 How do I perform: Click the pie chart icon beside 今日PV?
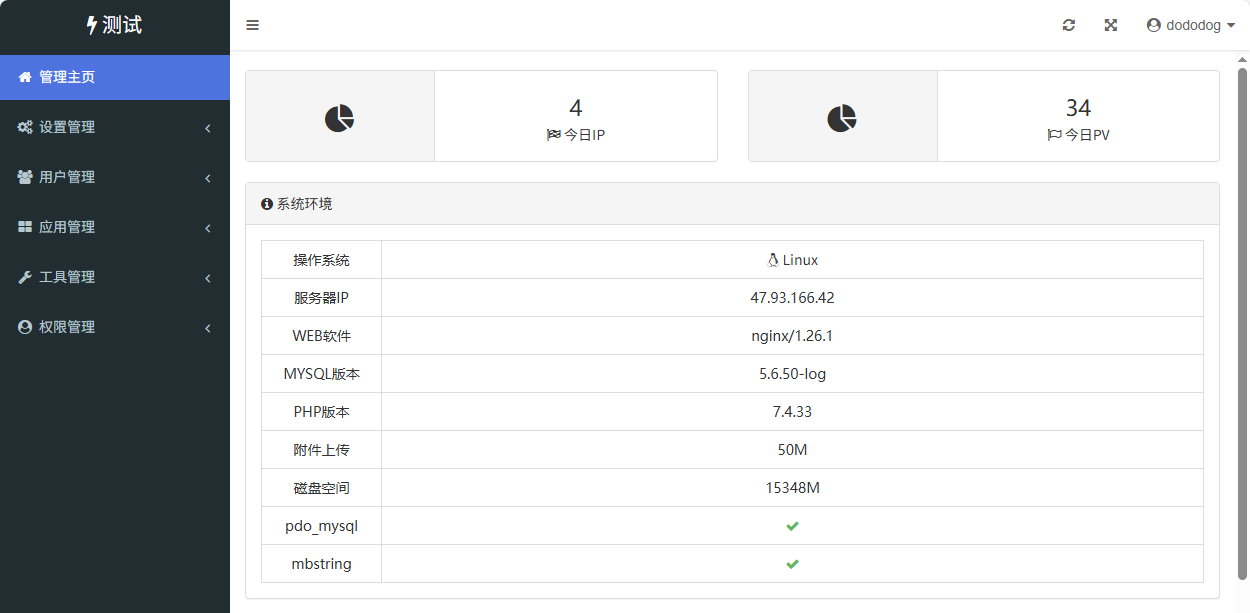click(842, 118)
